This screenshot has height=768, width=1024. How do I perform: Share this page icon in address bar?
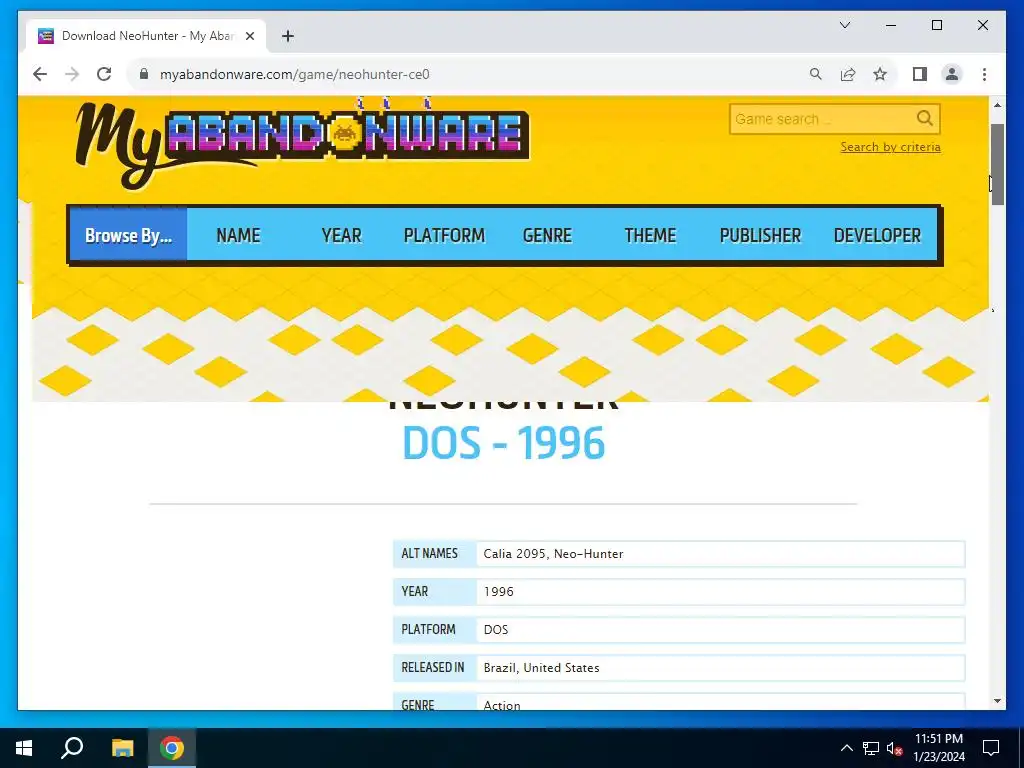click(848, 74)
